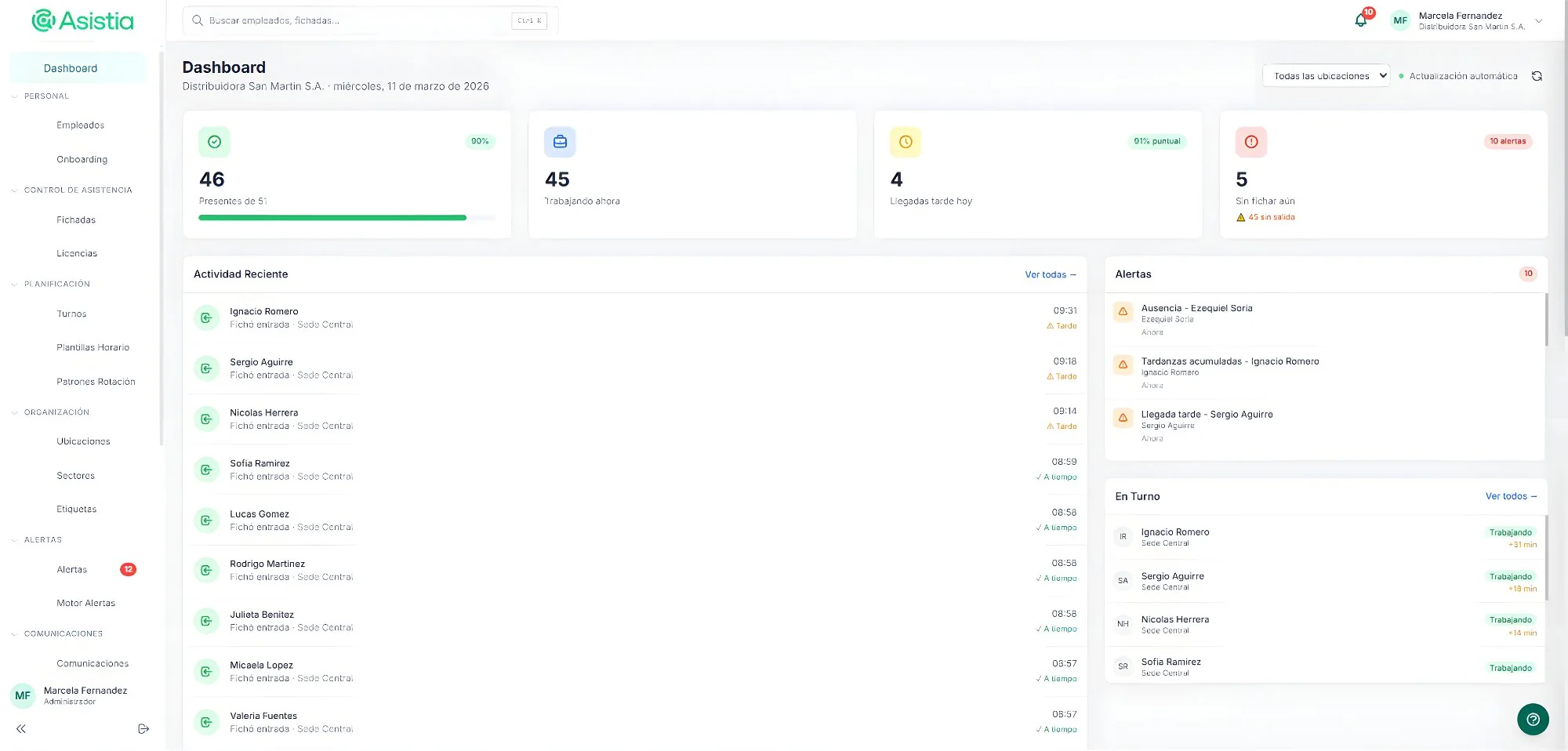Click the refresh icon near Actualización automática

coord(1536,76)
